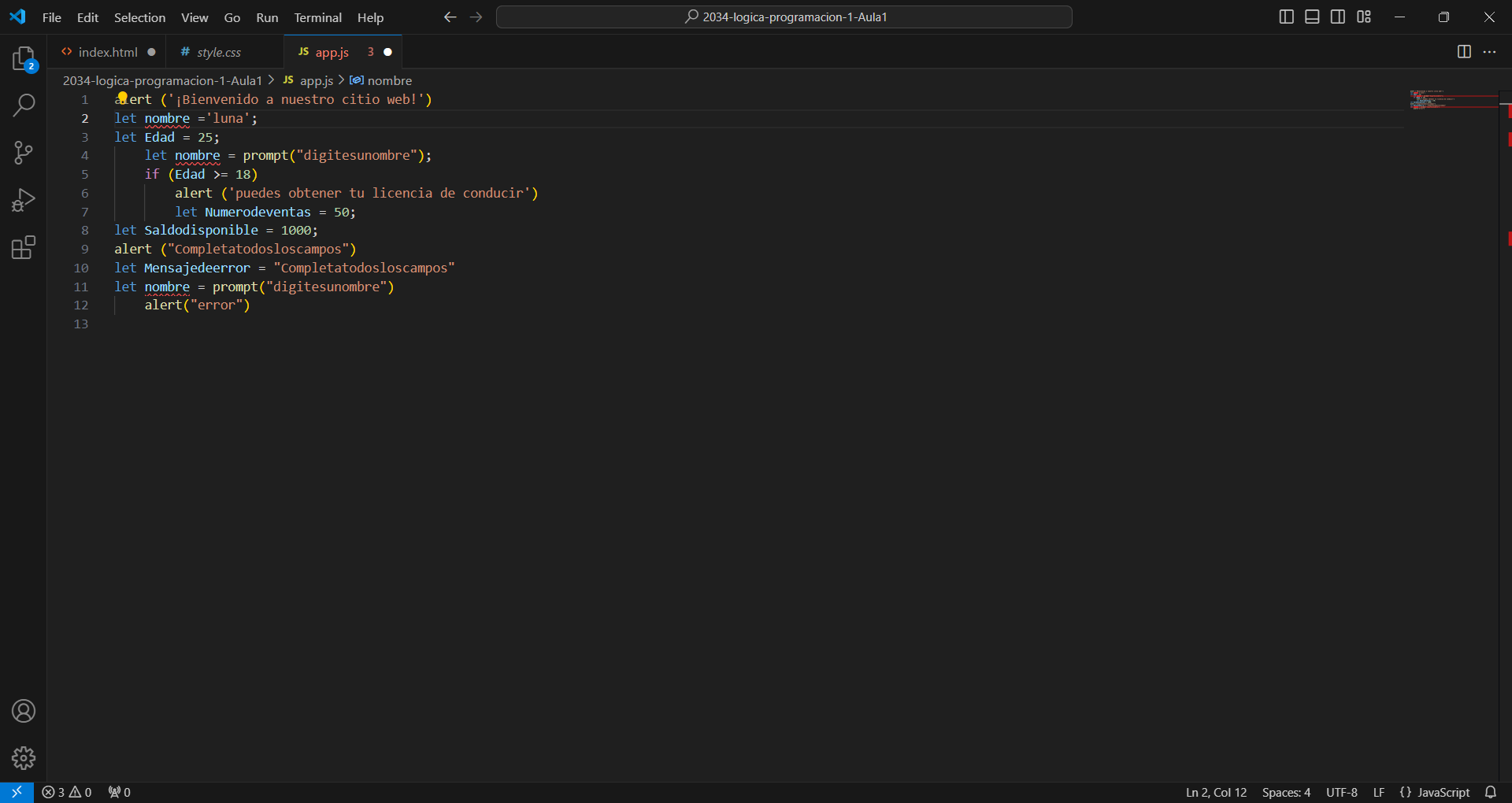Open the Terminal menu
The image size is (1512, 803).
point(318,17)
